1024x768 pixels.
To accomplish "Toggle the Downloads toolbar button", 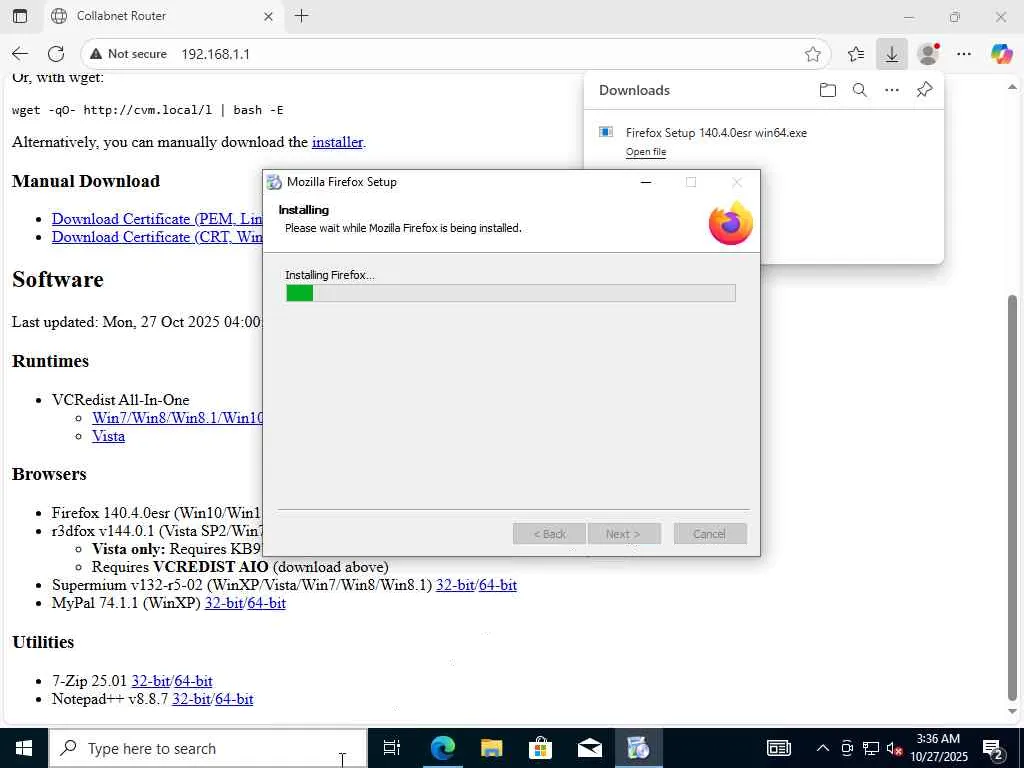I will point(891,54).
